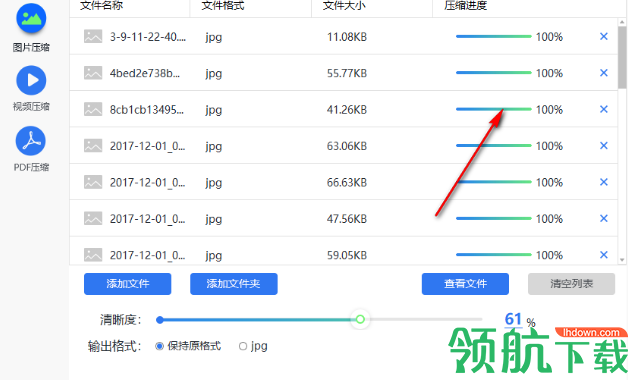Click the 59.05KB file size cell
Screen dimensions: 628x380
pyautogui.click(x=347, y=255)
